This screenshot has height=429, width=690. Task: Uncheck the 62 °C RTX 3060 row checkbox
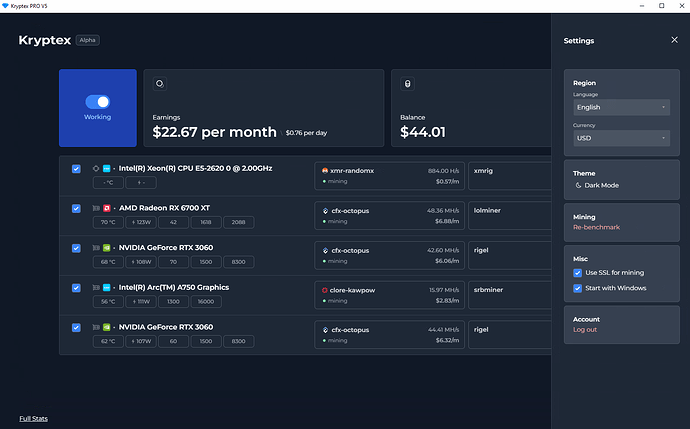[76, 327]
